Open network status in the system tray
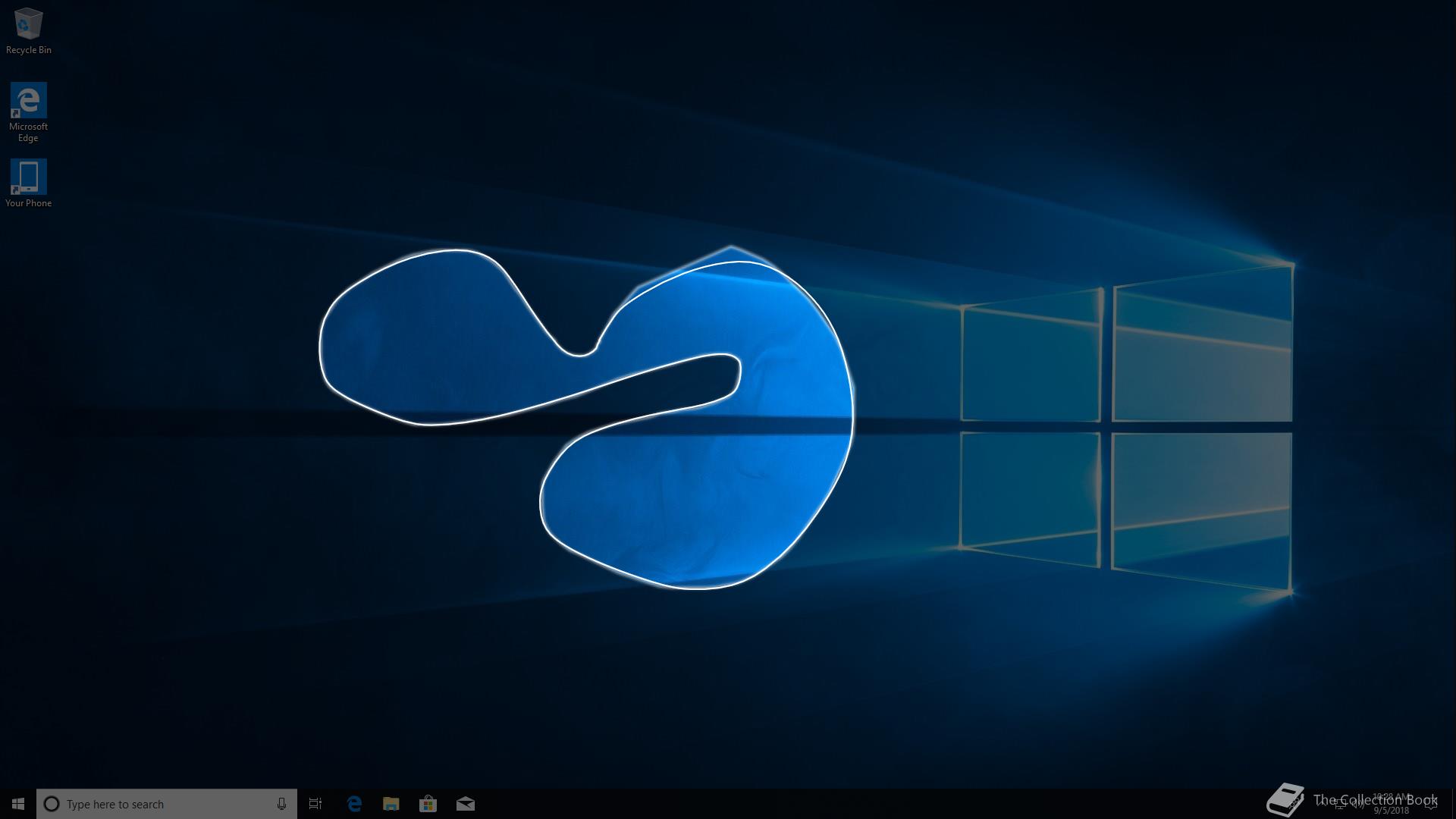This screenshot has width=1456, height=819. pyautogui.click(x=1339, y=804)
